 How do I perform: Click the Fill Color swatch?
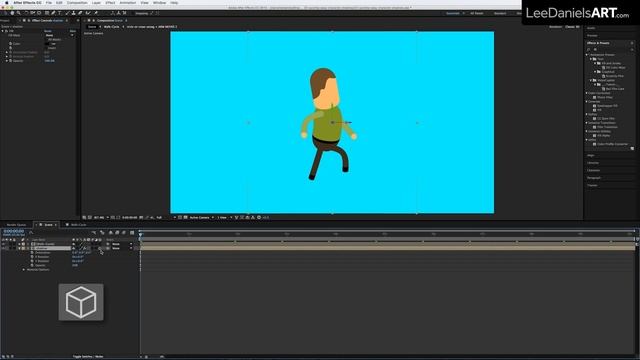point(46,43)
